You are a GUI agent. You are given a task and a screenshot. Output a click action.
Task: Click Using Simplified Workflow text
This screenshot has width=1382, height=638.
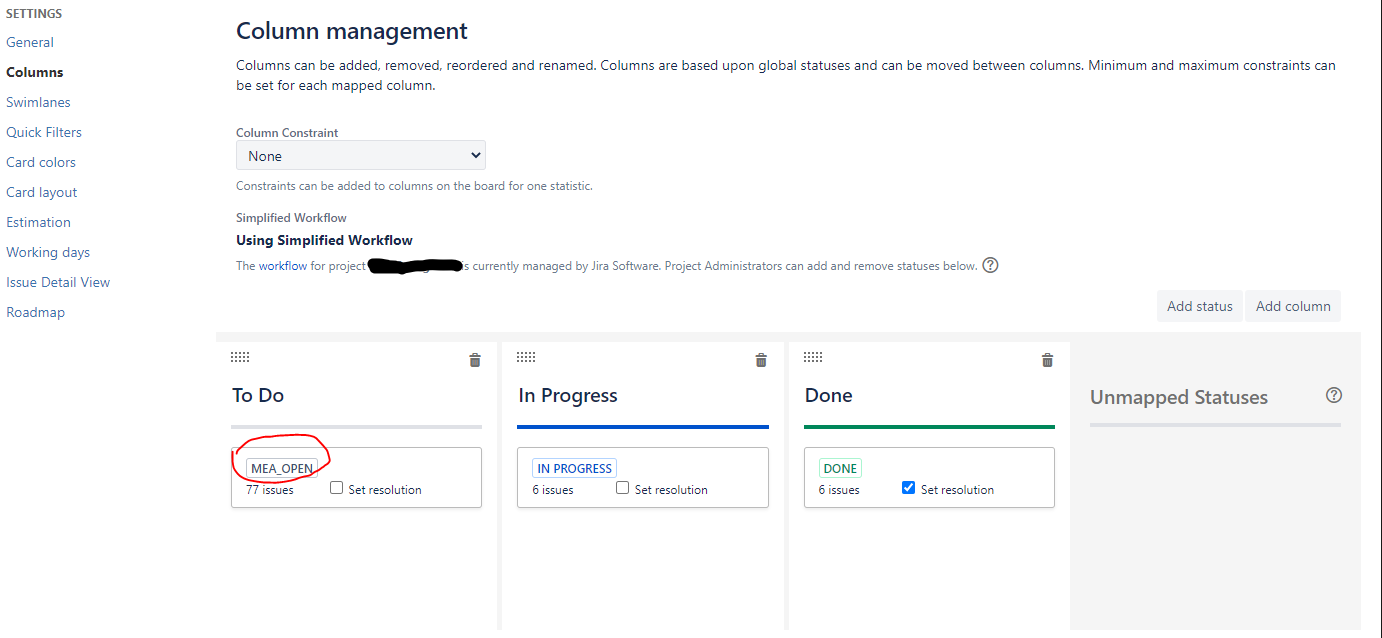pyautogui.click(x=324, y=240)
